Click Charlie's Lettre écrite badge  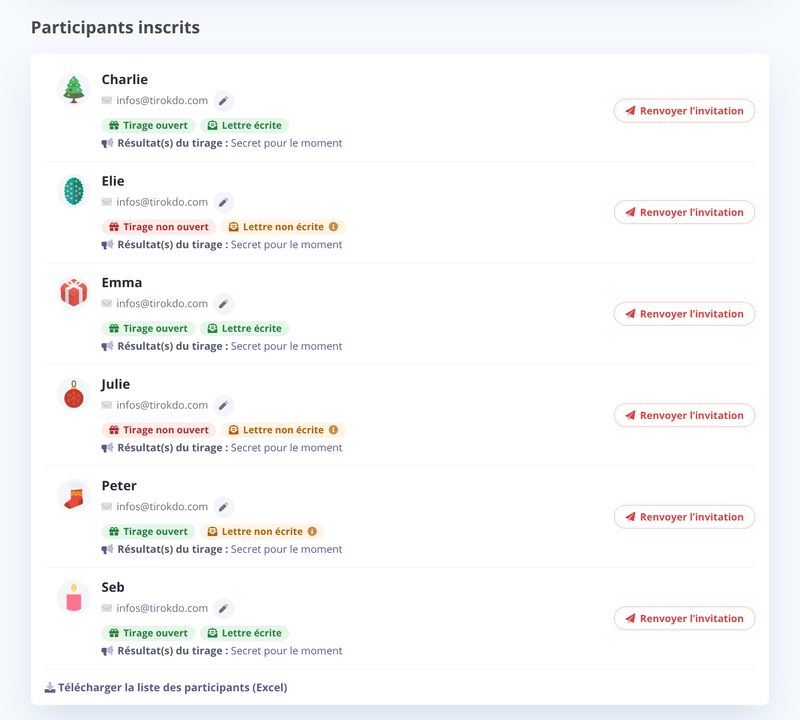coord(244,126)
